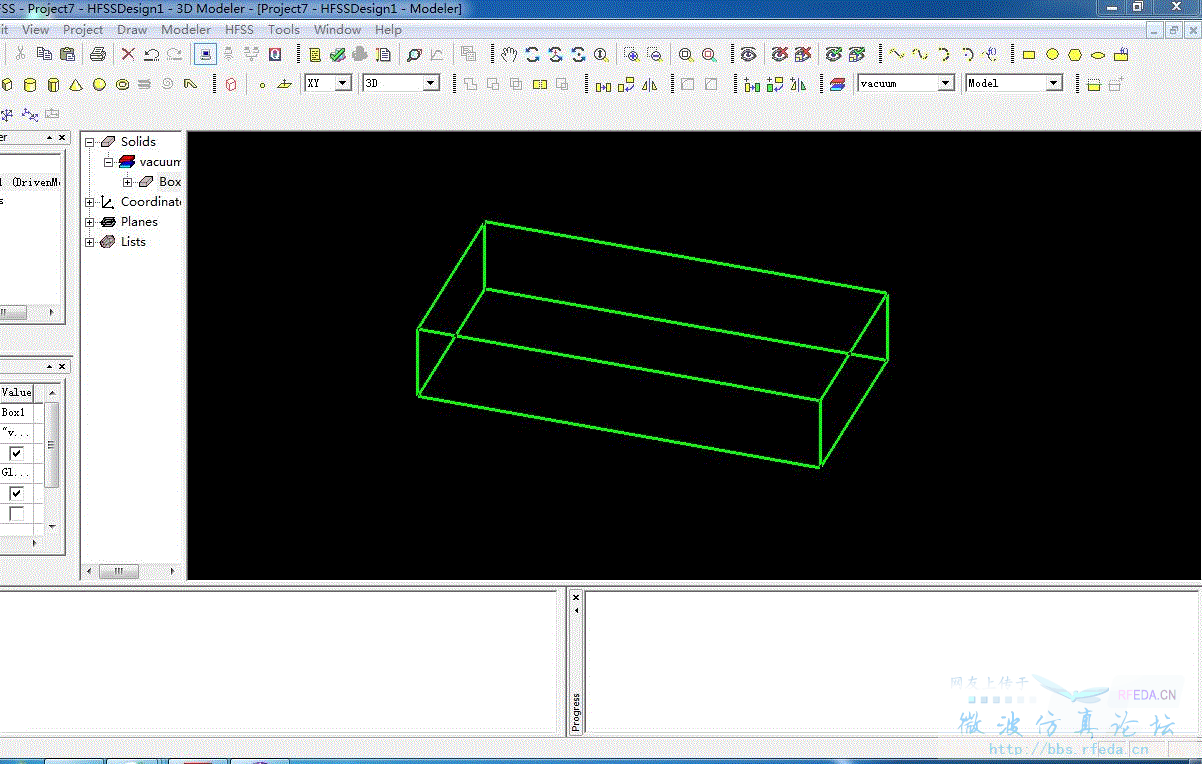Click the red 3D region box icon
1202x764 pixels.
(x=231, y=85)
